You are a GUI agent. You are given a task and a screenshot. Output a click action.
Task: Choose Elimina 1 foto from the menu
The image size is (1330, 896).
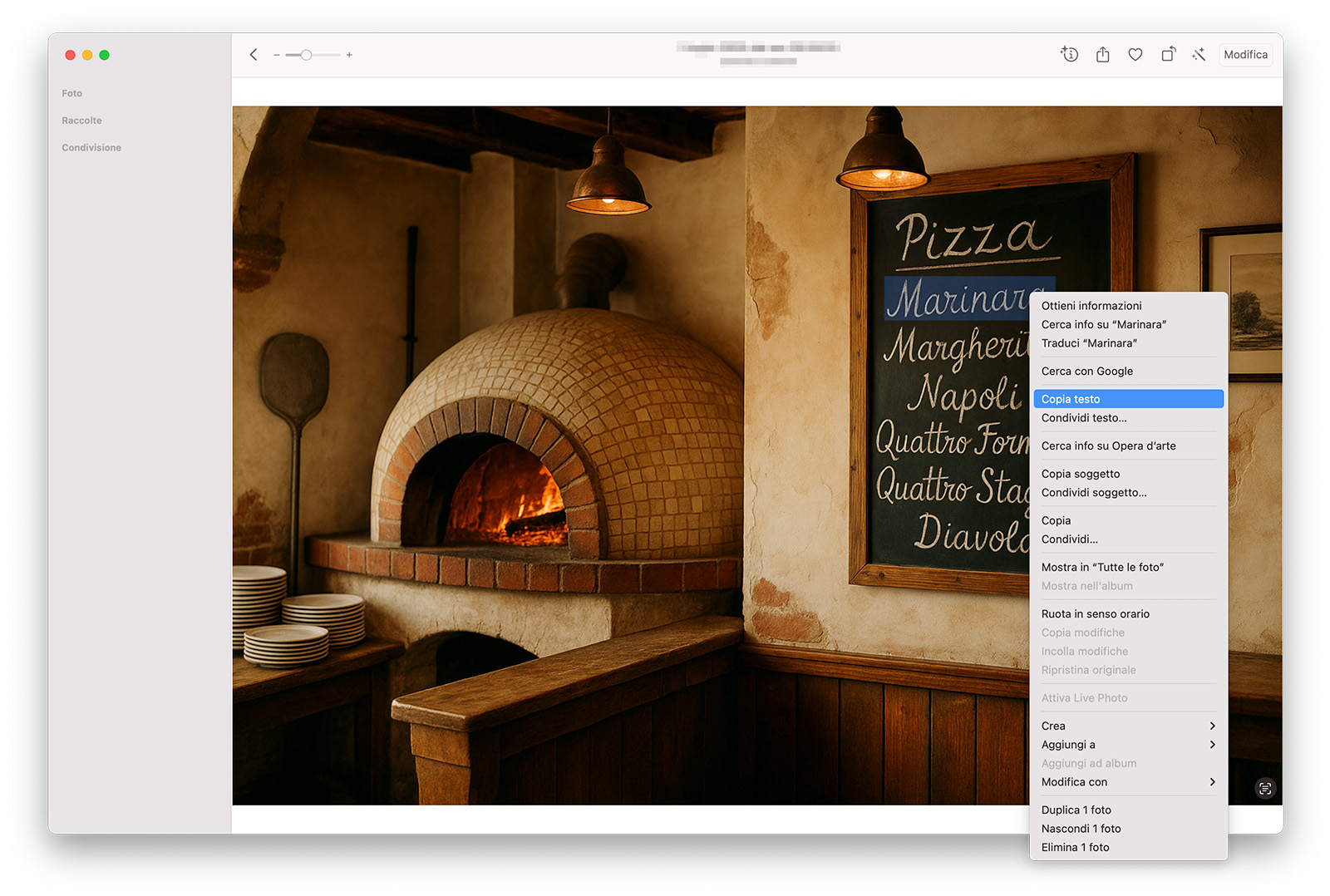tap(1075, 848)
